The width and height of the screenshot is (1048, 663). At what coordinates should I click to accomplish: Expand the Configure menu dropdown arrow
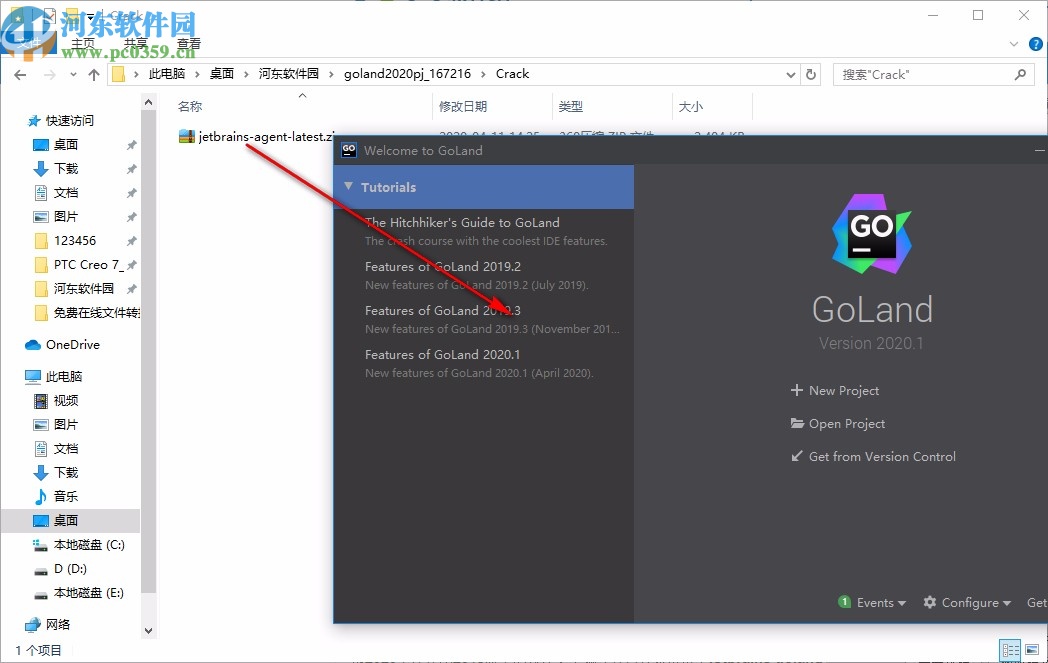(1008, 602)
